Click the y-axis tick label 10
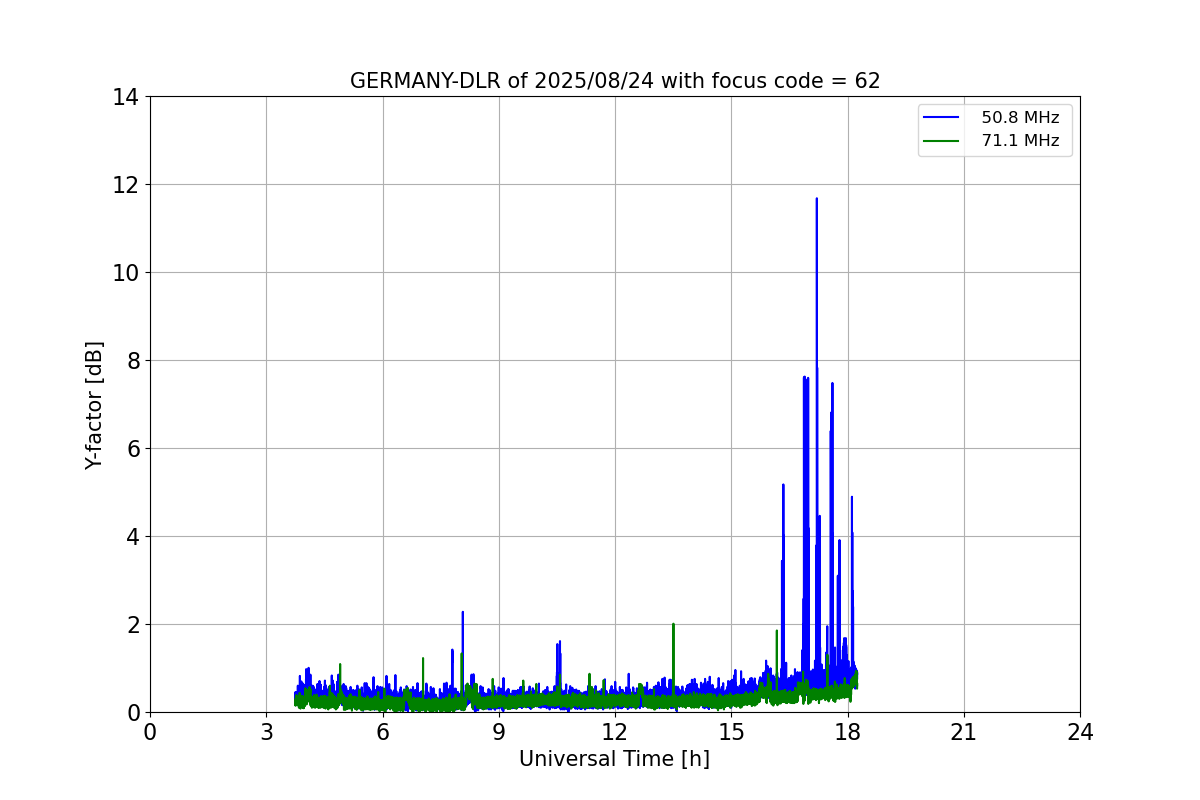The width and height of the screenshot is (1200, 800). point(125,273)
